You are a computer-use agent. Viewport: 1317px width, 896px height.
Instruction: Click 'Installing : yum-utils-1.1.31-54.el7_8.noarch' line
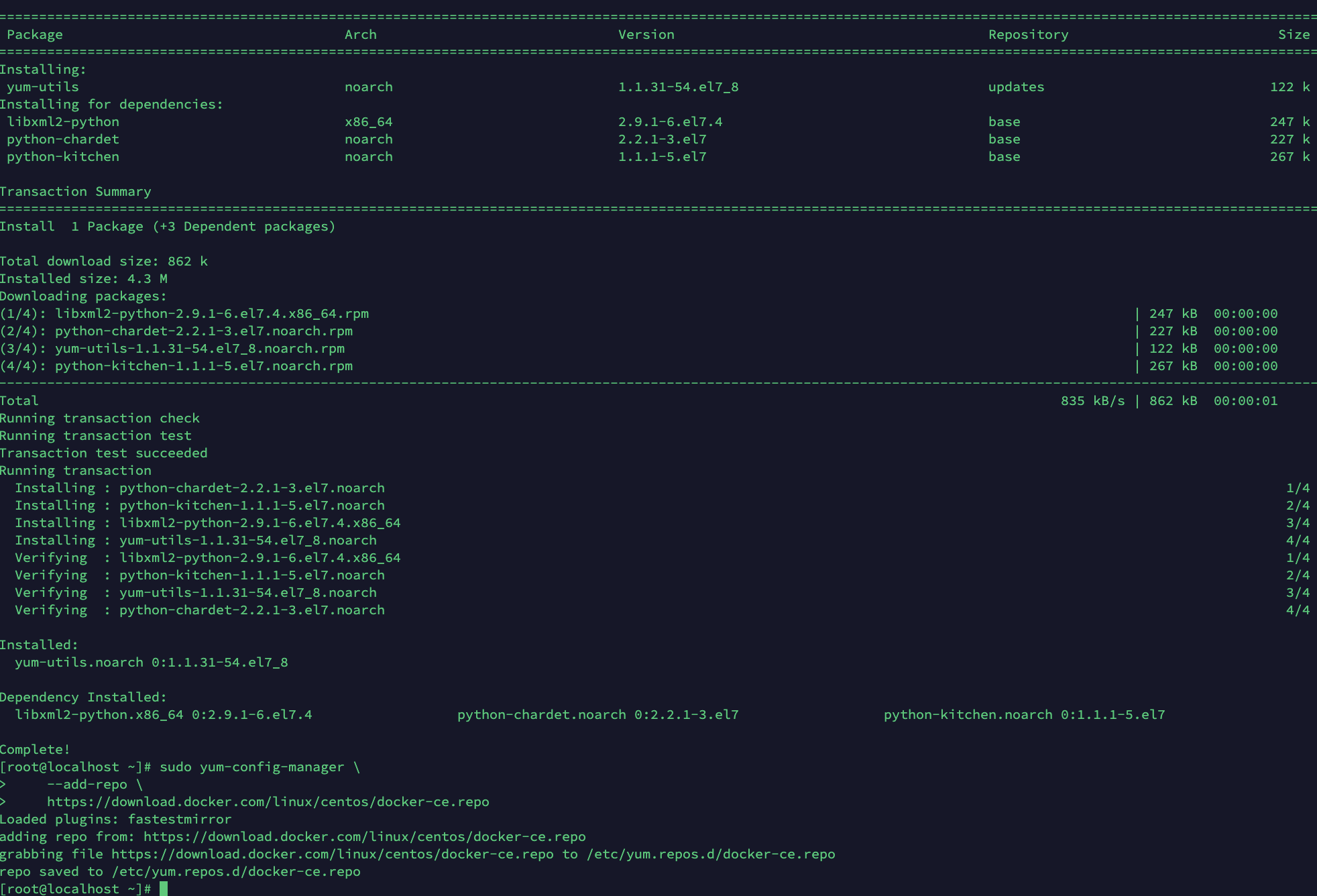[x=196, y=540]
